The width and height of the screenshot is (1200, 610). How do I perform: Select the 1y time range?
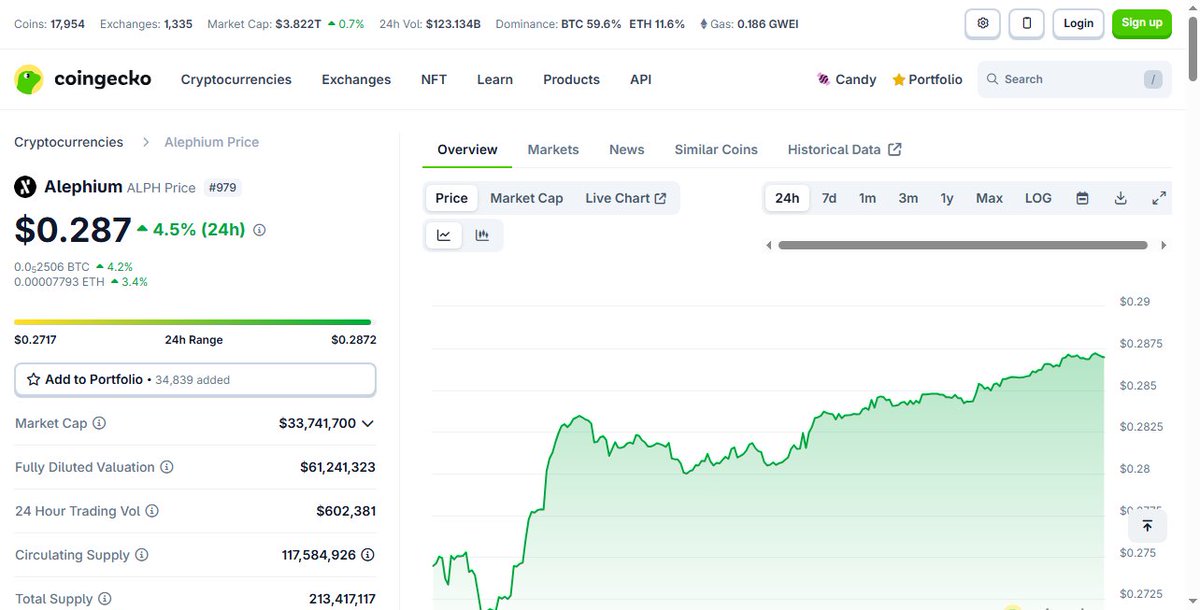[x=947, y=198]
